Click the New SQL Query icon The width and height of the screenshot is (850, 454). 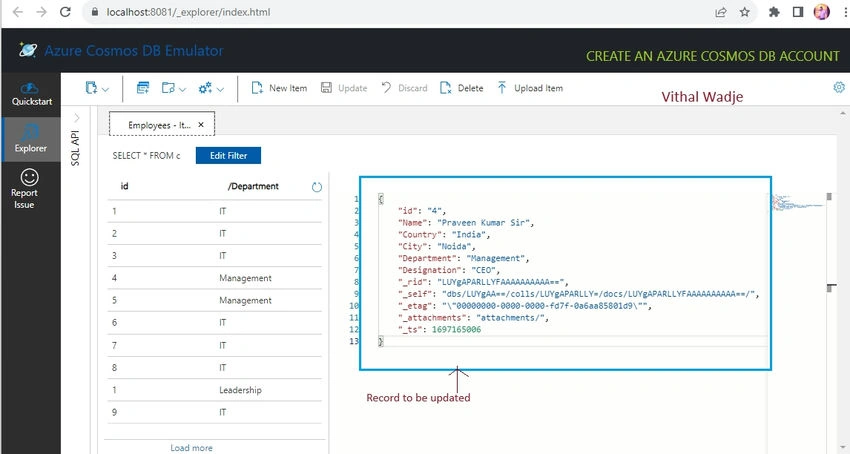pos(143,88)
